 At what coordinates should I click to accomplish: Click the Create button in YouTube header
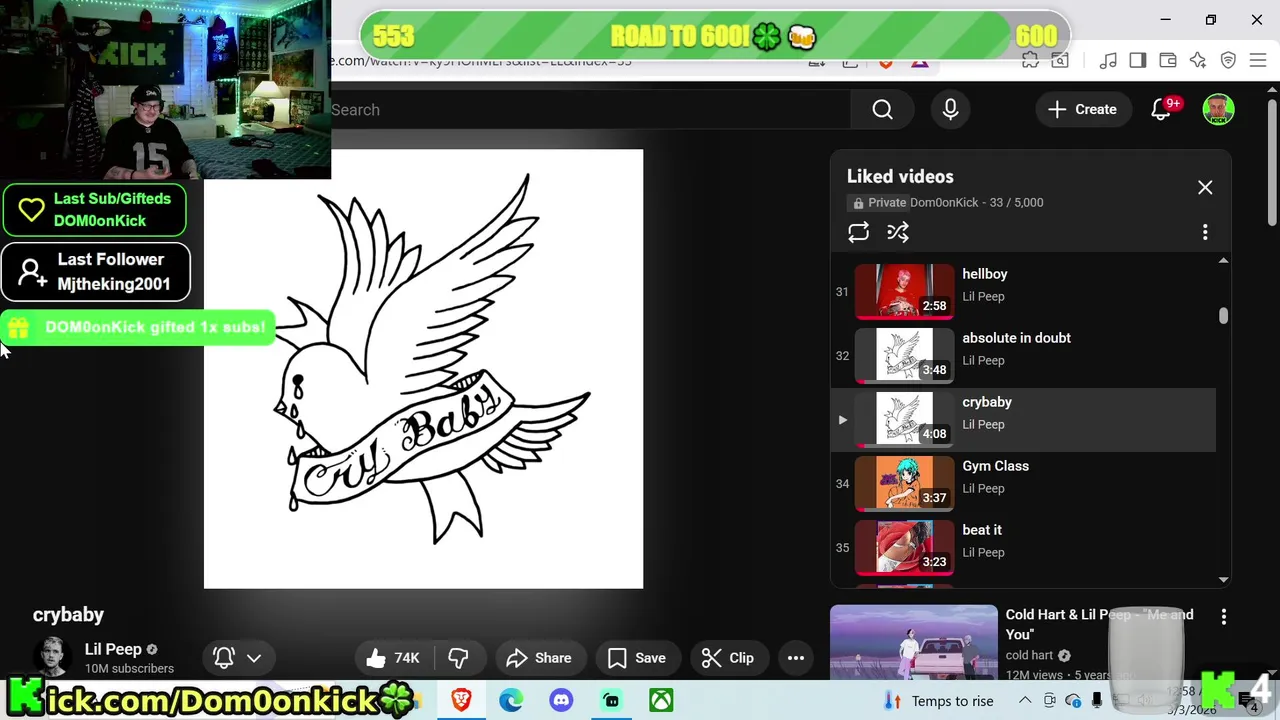(x=1082, y=110)
